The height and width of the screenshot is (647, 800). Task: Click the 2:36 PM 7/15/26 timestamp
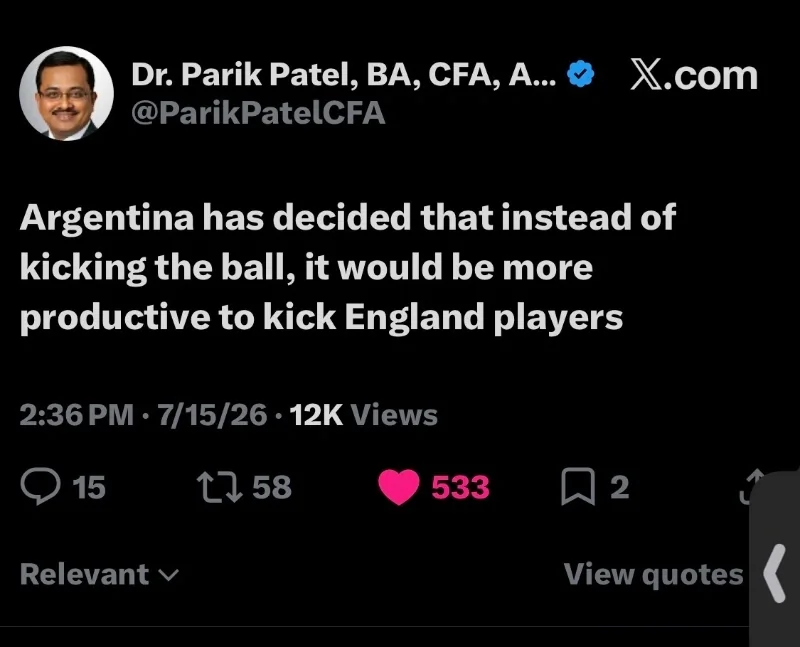(143, 415)
